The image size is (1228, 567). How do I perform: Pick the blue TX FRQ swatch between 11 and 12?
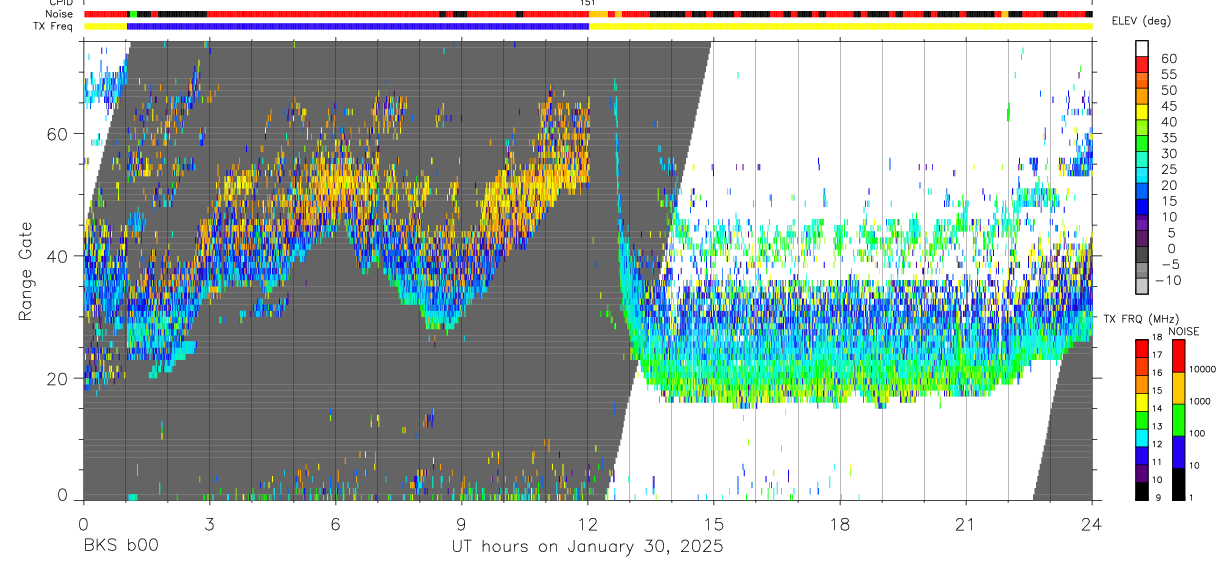(x=1142, y=455)
